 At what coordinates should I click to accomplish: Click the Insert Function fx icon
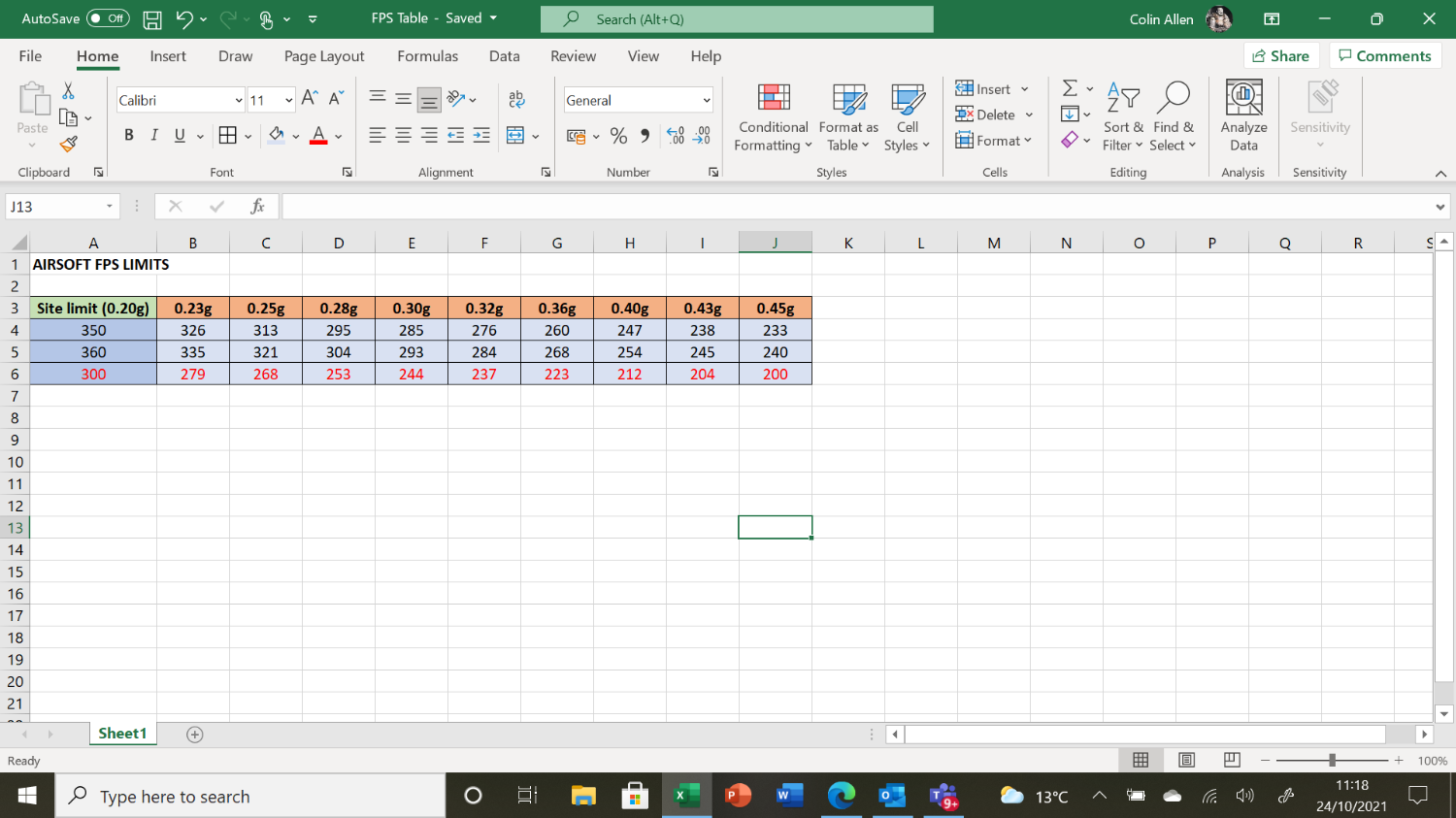257,206
